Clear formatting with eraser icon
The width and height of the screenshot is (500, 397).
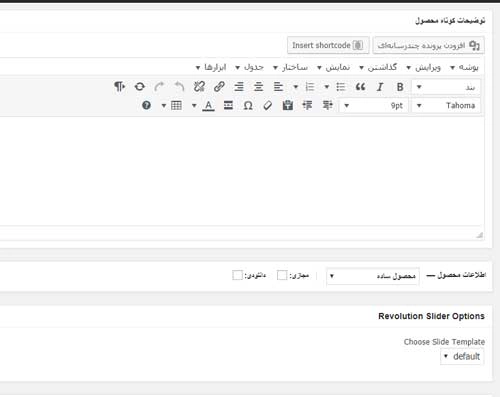(268, 106)
